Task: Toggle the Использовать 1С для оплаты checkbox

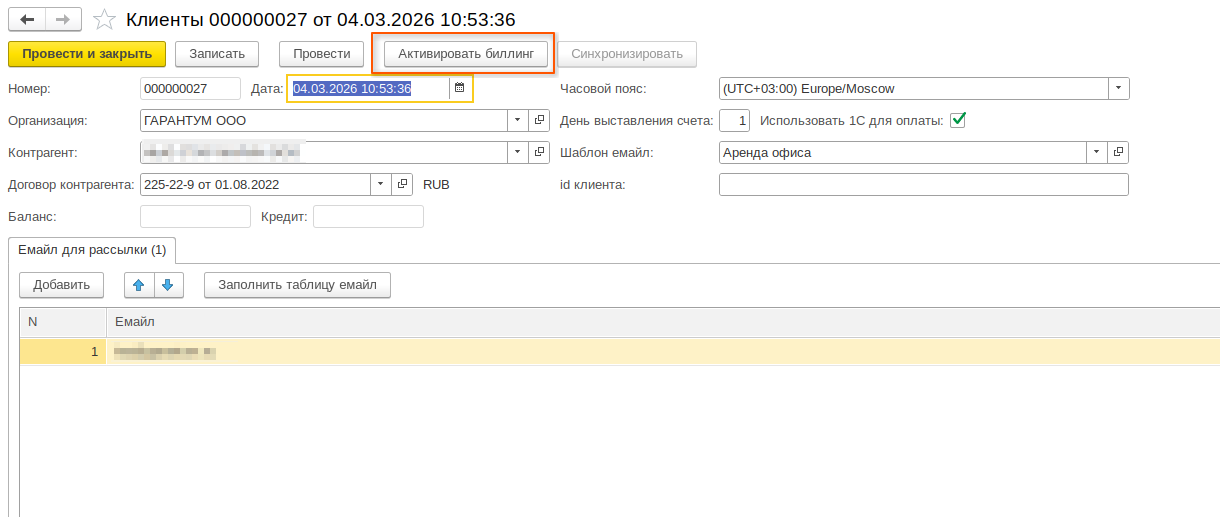Action: pos(958,120)
